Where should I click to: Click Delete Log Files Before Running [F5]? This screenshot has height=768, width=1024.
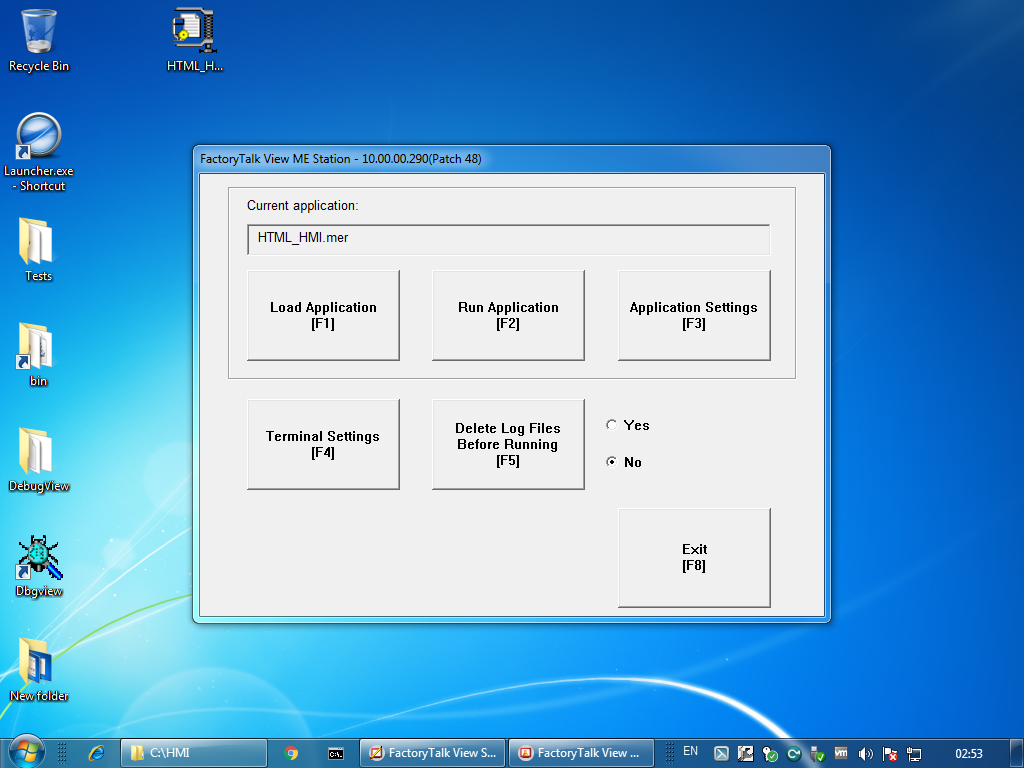508,444
